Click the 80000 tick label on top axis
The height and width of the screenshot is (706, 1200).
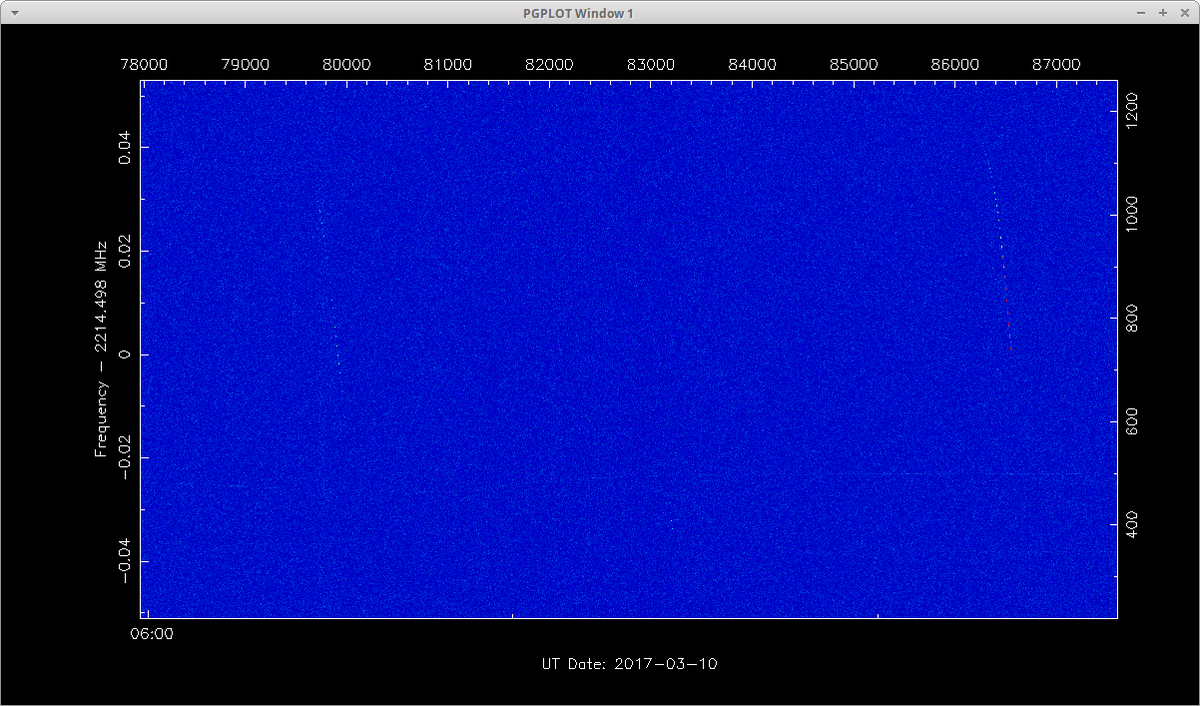[x=346, y=64]
